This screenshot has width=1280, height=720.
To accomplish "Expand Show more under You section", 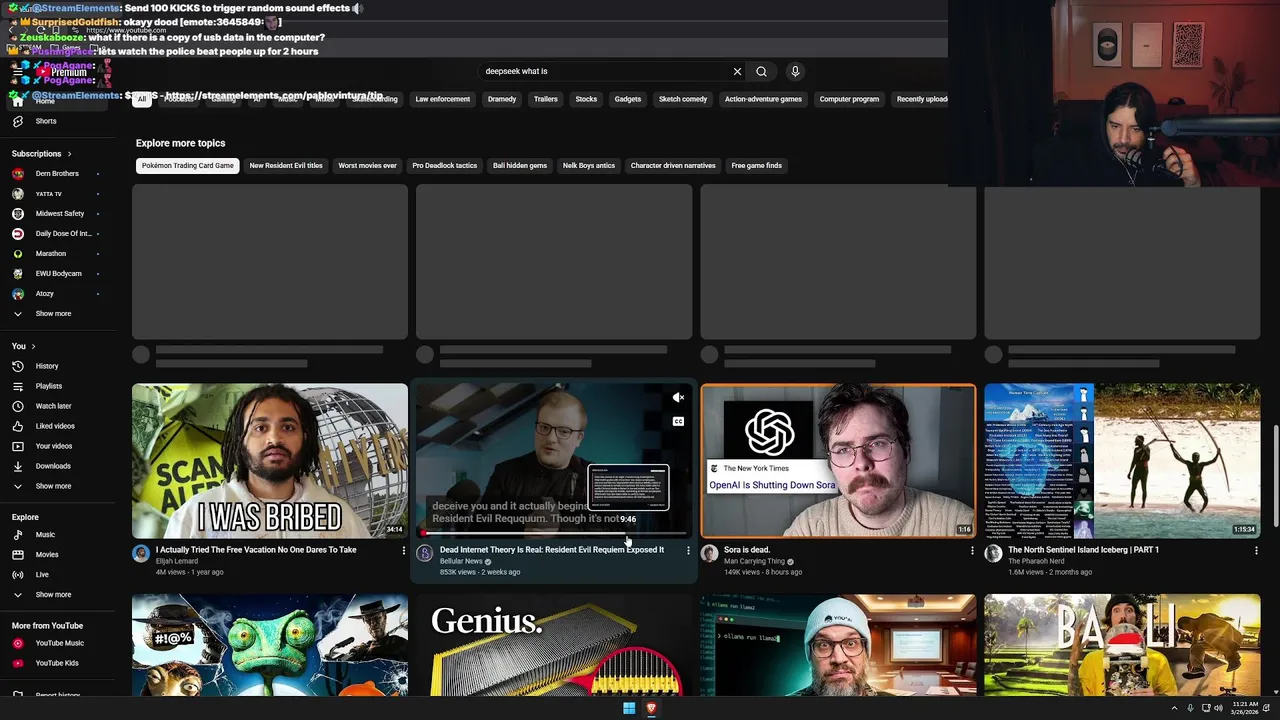I will click(x=53, y=486).
